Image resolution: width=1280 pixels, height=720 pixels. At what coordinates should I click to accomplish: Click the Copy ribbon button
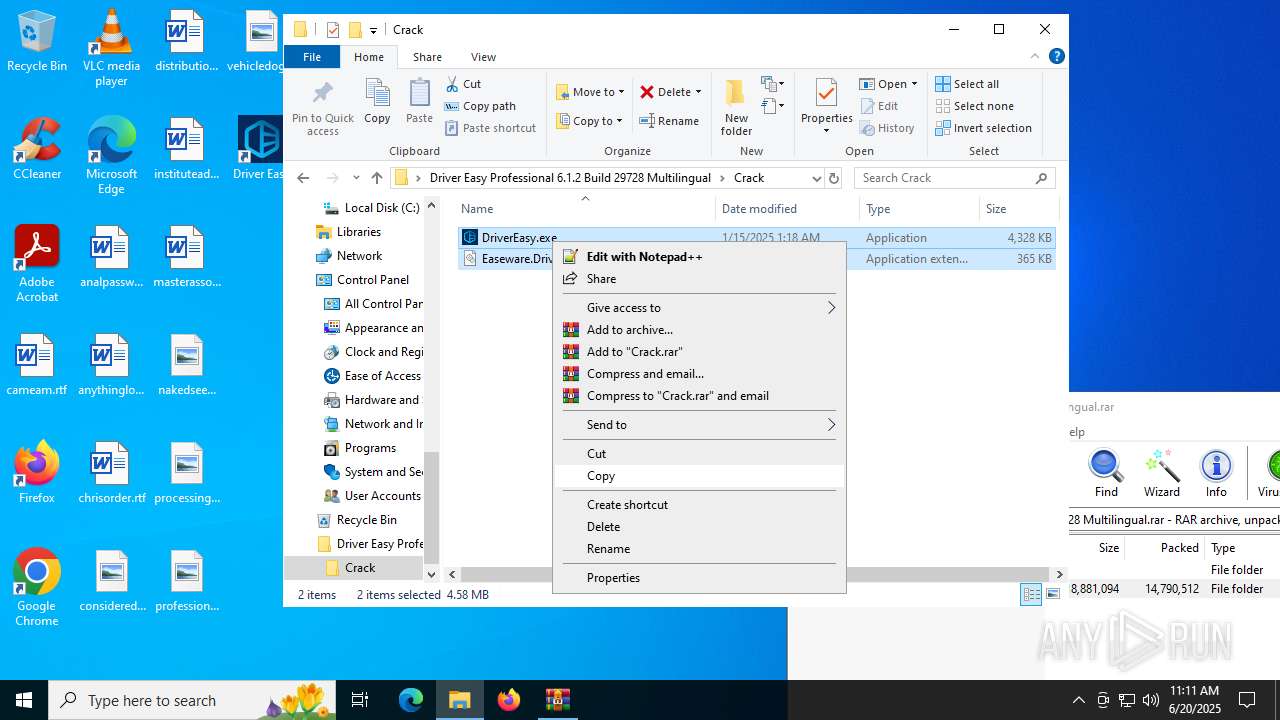pyautogui.click(x=377, y=102)
